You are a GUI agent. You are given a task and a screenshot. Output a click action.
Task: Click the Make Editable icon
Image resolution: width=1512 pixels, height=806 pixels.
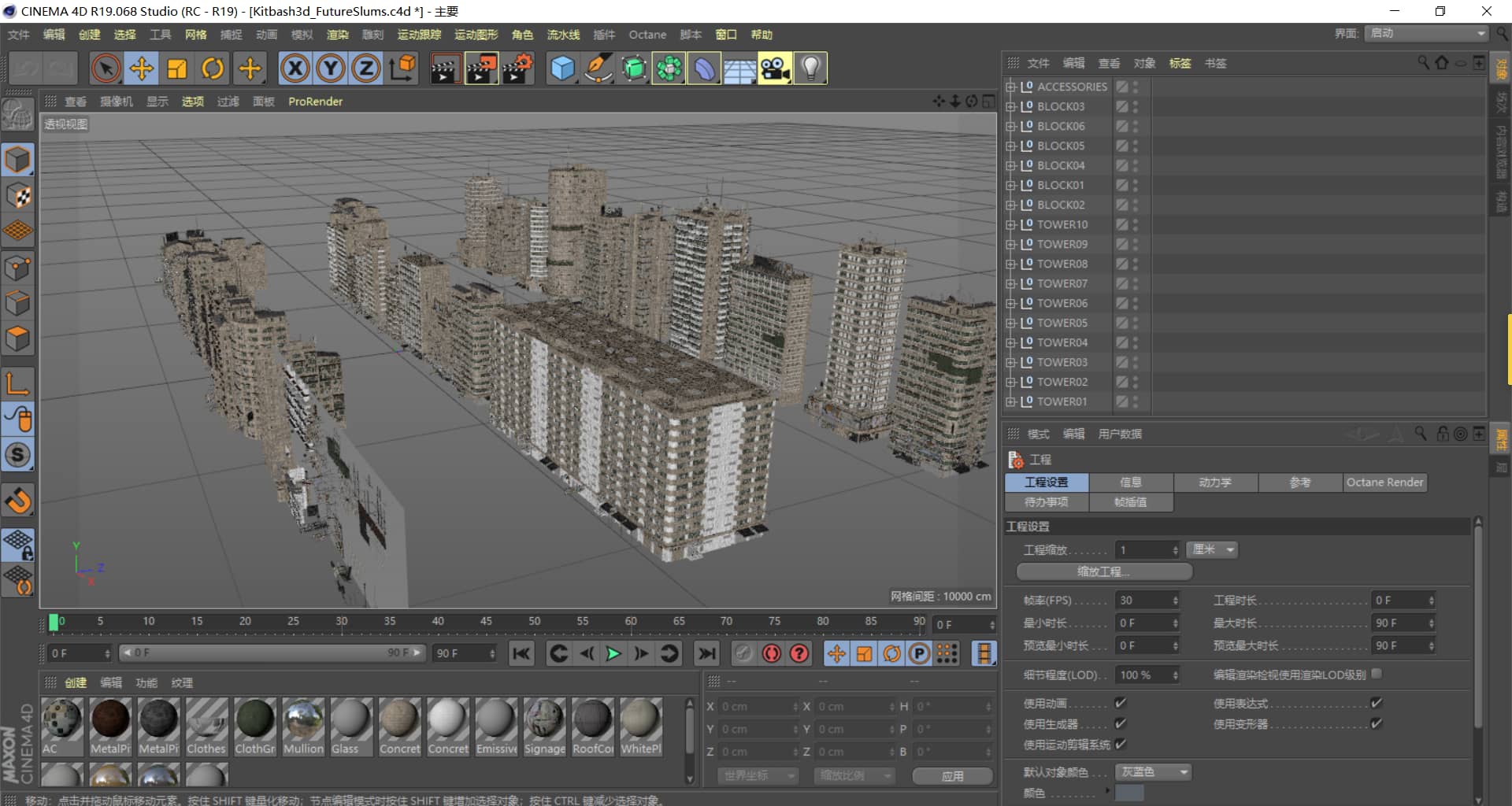coord(17,116)
